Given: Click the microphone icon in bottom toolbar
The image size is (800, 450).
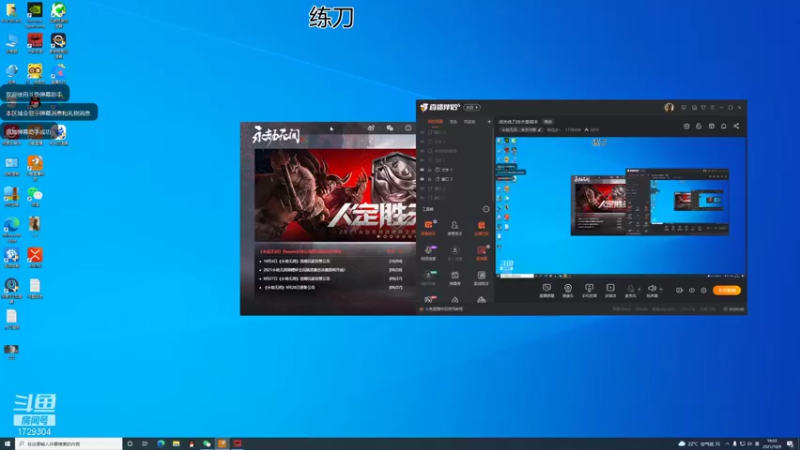Looking at the screenshot, I should tap(631, 290).
